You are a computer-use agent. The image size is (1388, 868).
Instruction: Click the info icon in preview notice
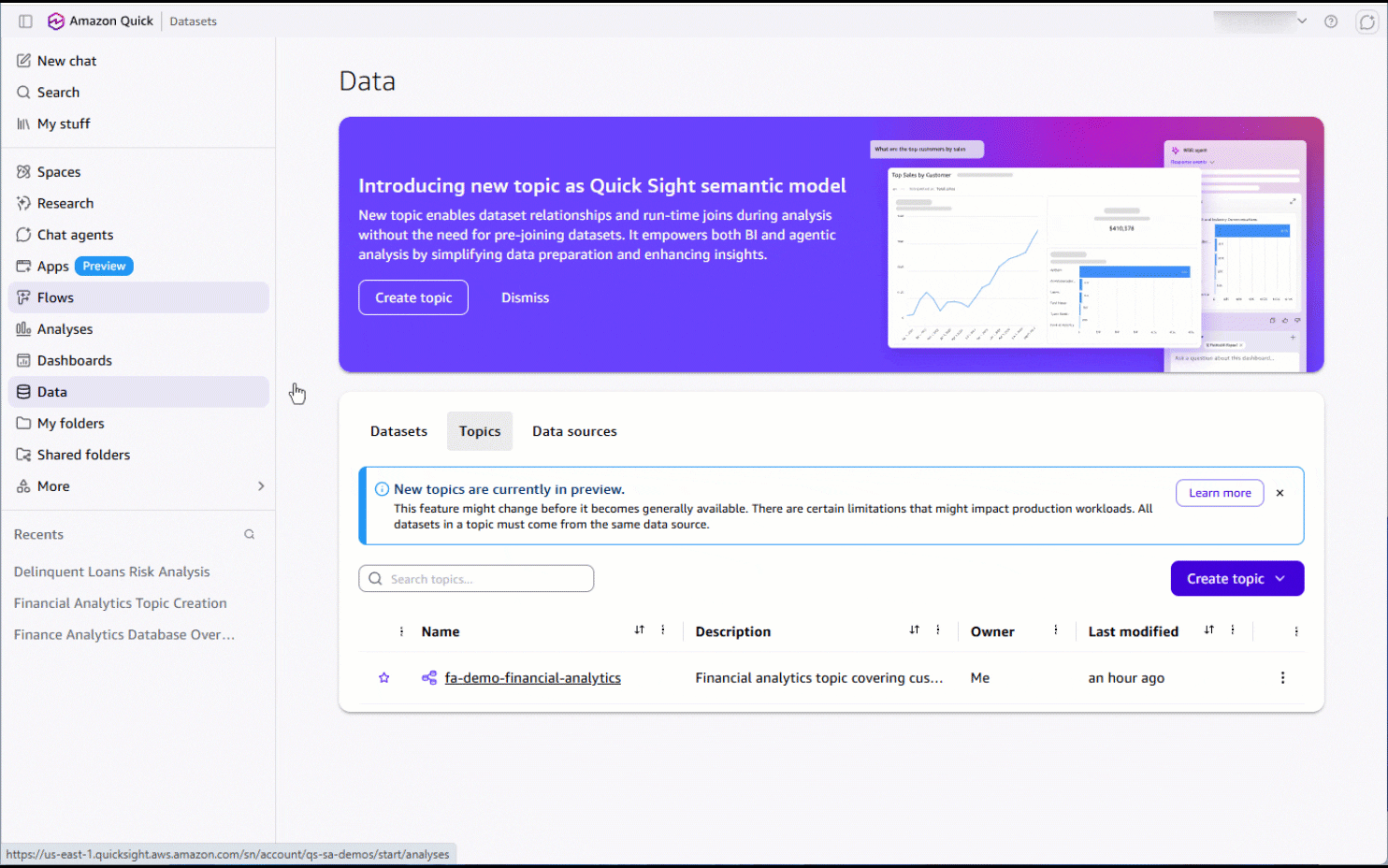382,489
